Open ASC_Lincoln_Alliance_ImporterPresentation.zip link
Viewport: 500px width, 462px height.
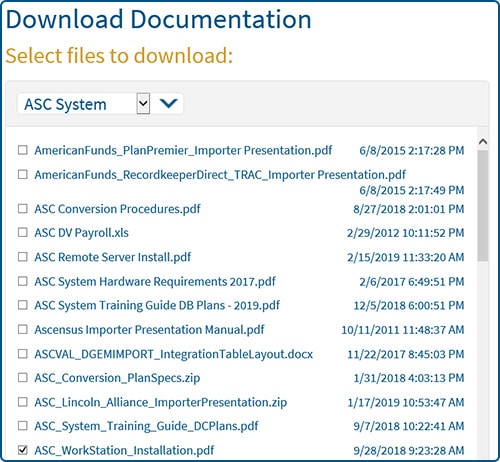coord(161,402)
